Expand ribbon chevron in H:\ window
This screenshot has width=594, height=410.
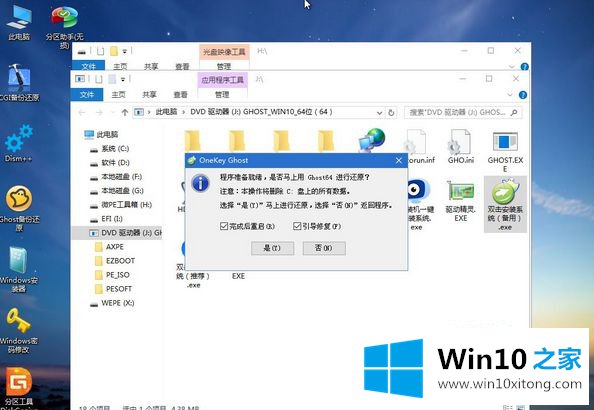pyautogui.click(x=511, y=67)
